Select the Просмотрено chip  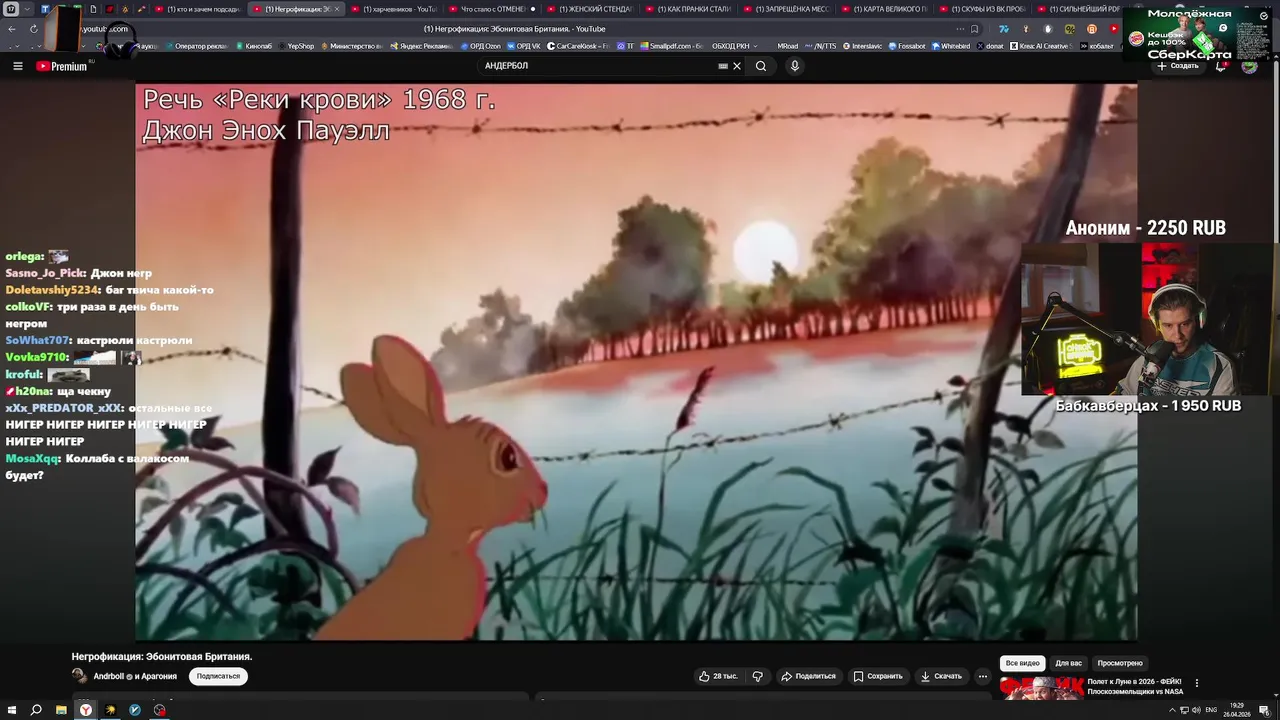[1120, 663]
